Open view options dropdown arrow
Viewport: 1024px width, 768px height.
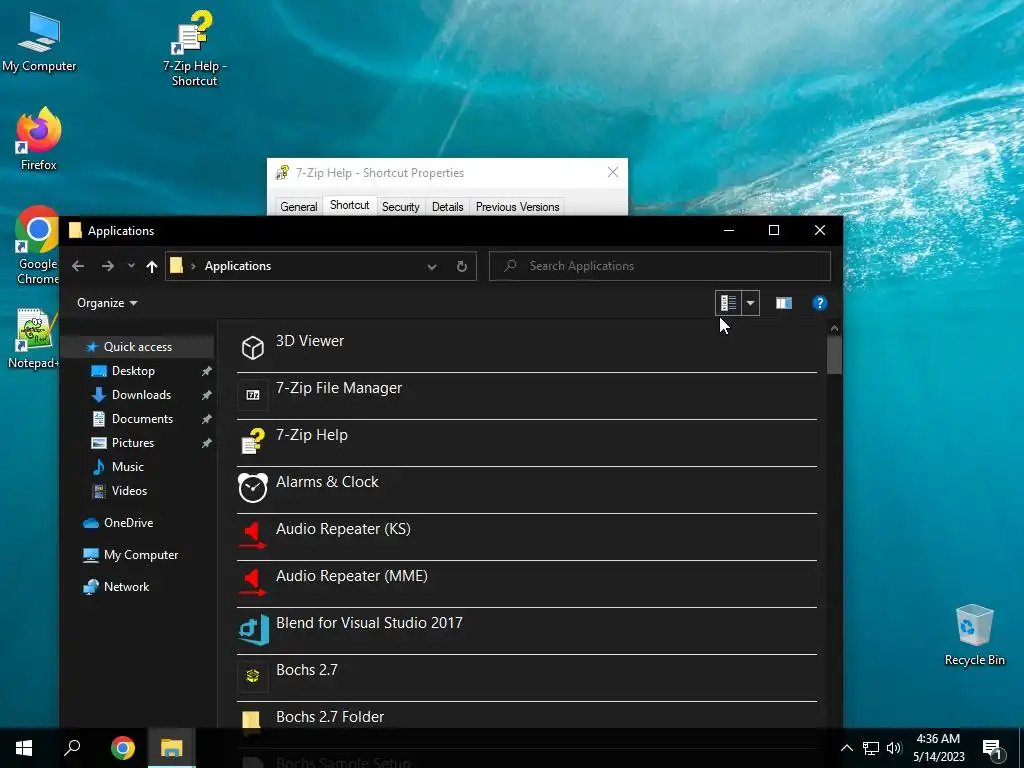click(750, 303)
